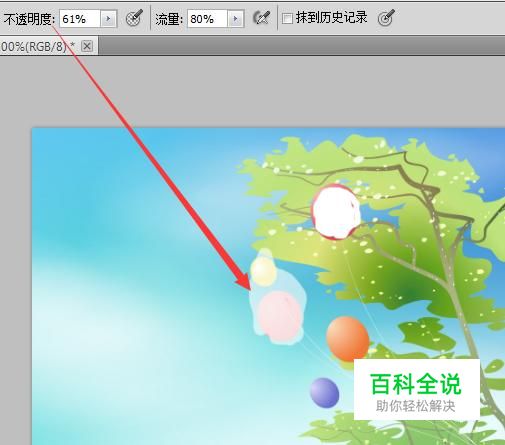
Task: Click the 不透明度 label
Action: 29,19
